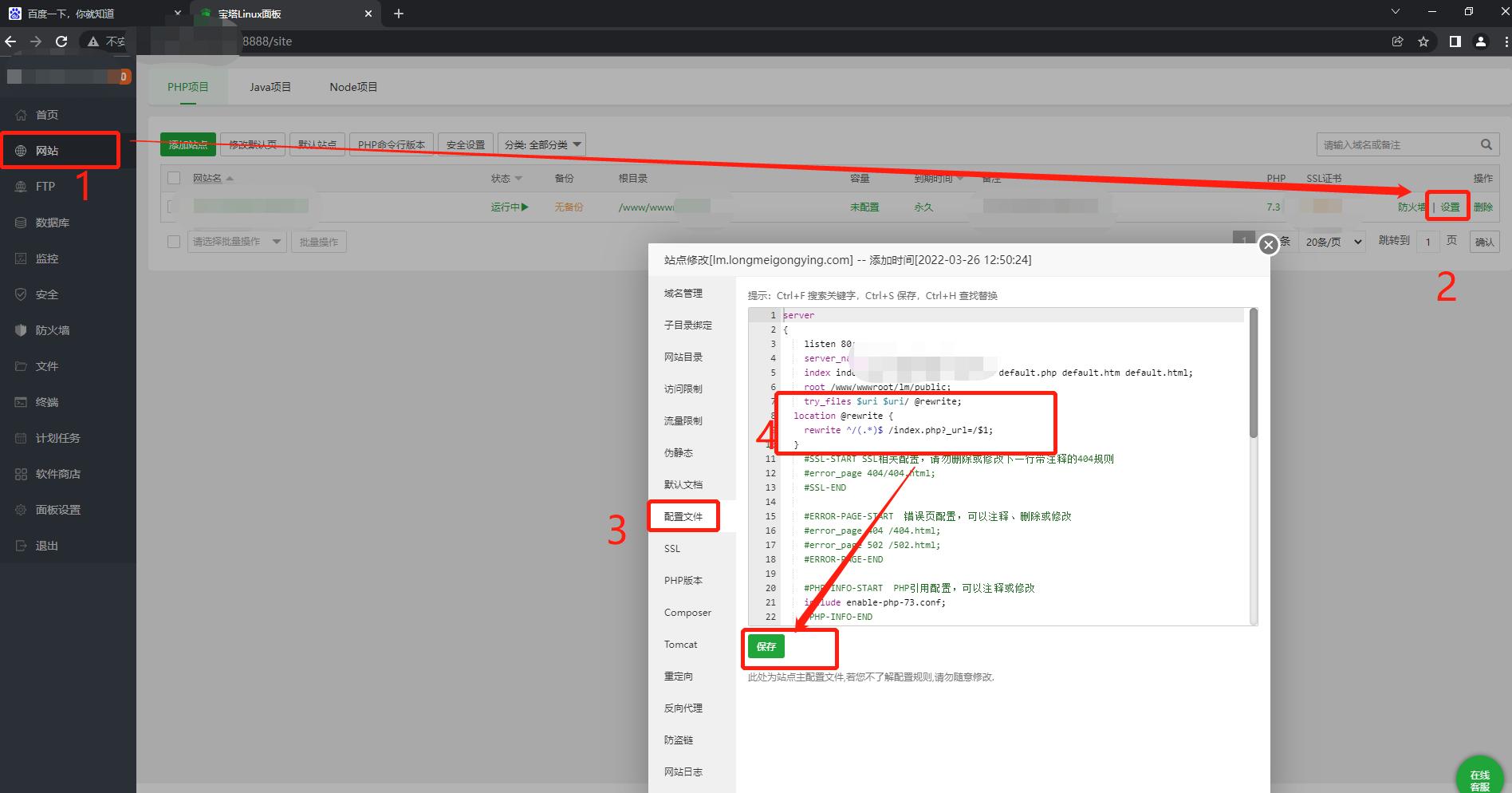
Task: Check the first website row checkbox
Action: [x=171, y=207]
